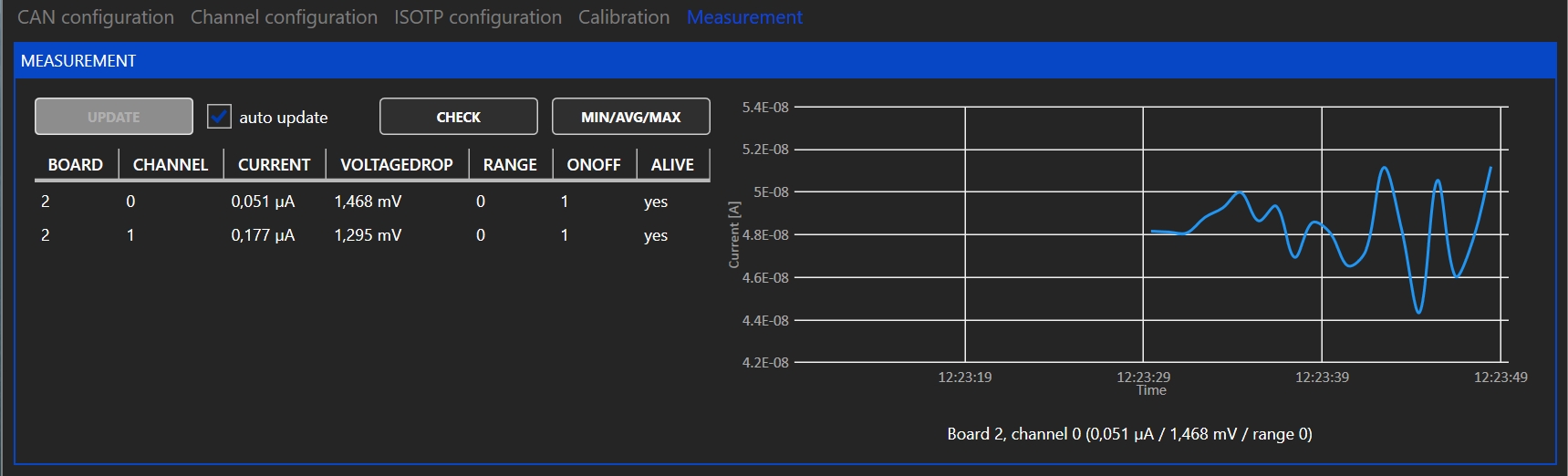Untick the auto update checkbox
The height and width of the screenshot is (476, 1568).
(x=219, y=117)
